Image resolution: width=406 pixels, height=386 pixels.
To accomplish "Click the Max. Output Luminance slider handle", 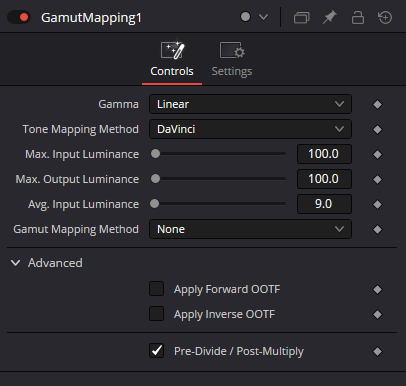I will click(155, 179).
